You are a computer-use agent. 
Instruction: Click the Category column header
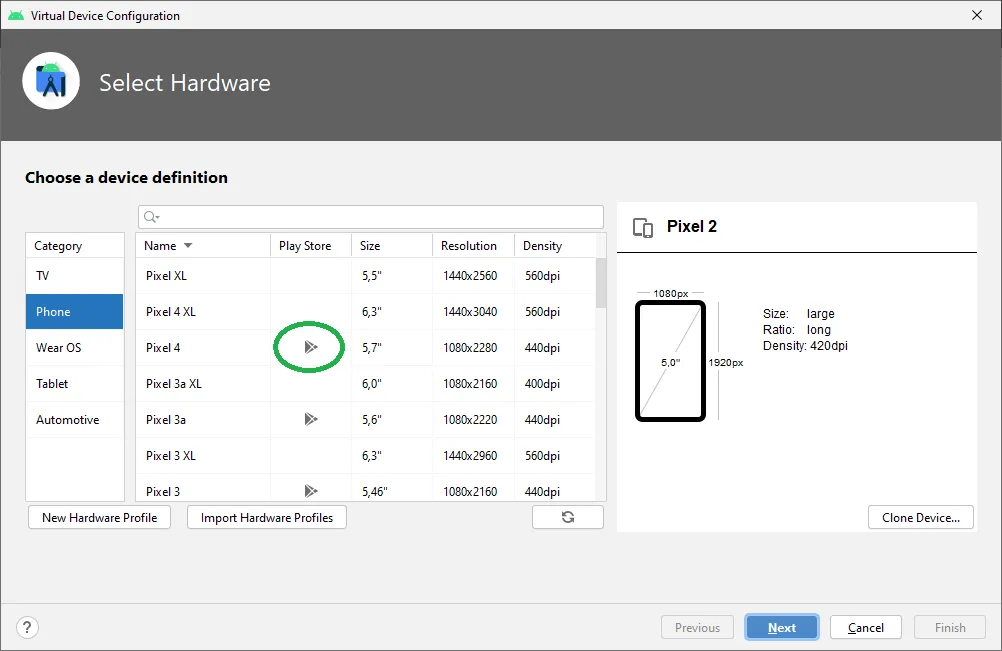75,245
